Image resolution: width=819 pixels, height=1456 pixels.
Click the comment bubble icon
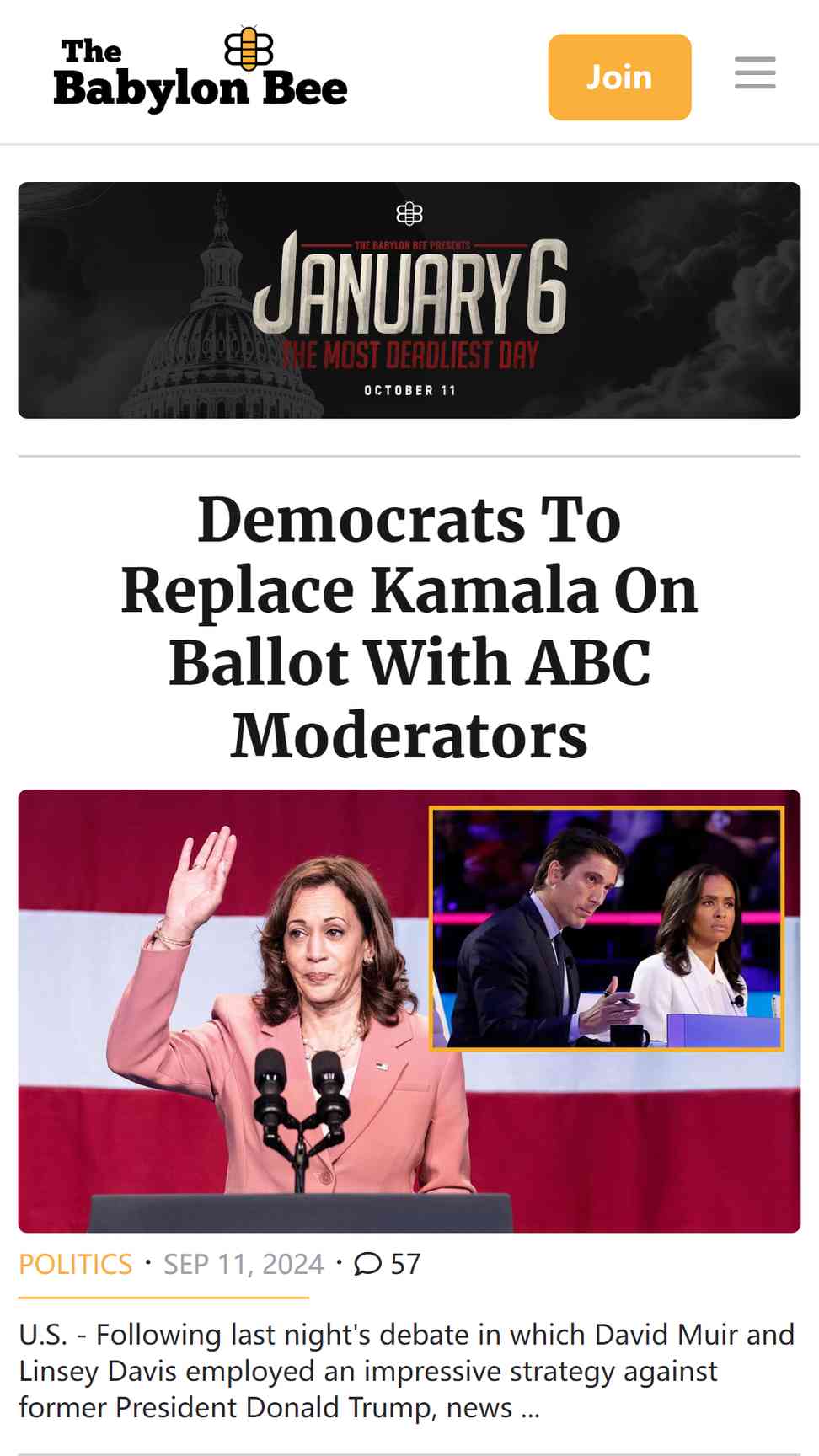pyautogui.click(x=367, y=1264)
